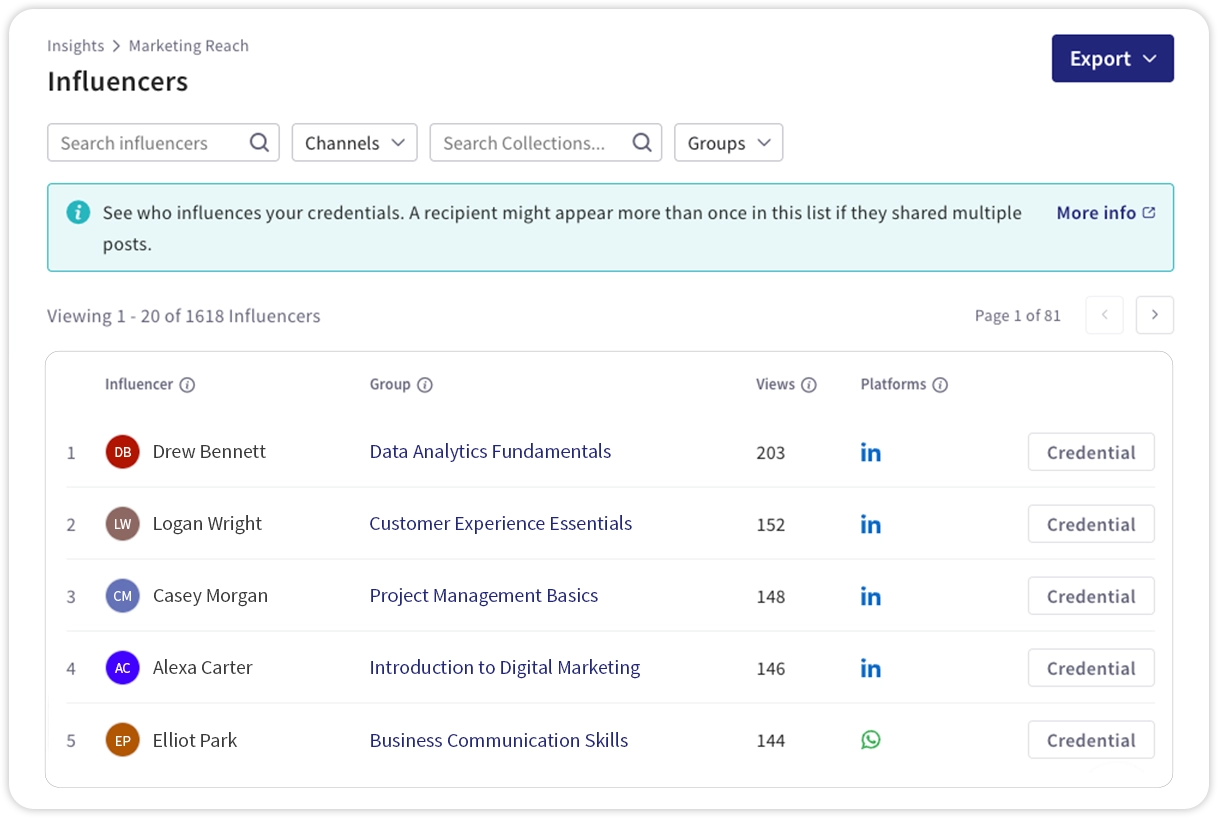Click the info icon beside Influencer header

coord(187,385)
